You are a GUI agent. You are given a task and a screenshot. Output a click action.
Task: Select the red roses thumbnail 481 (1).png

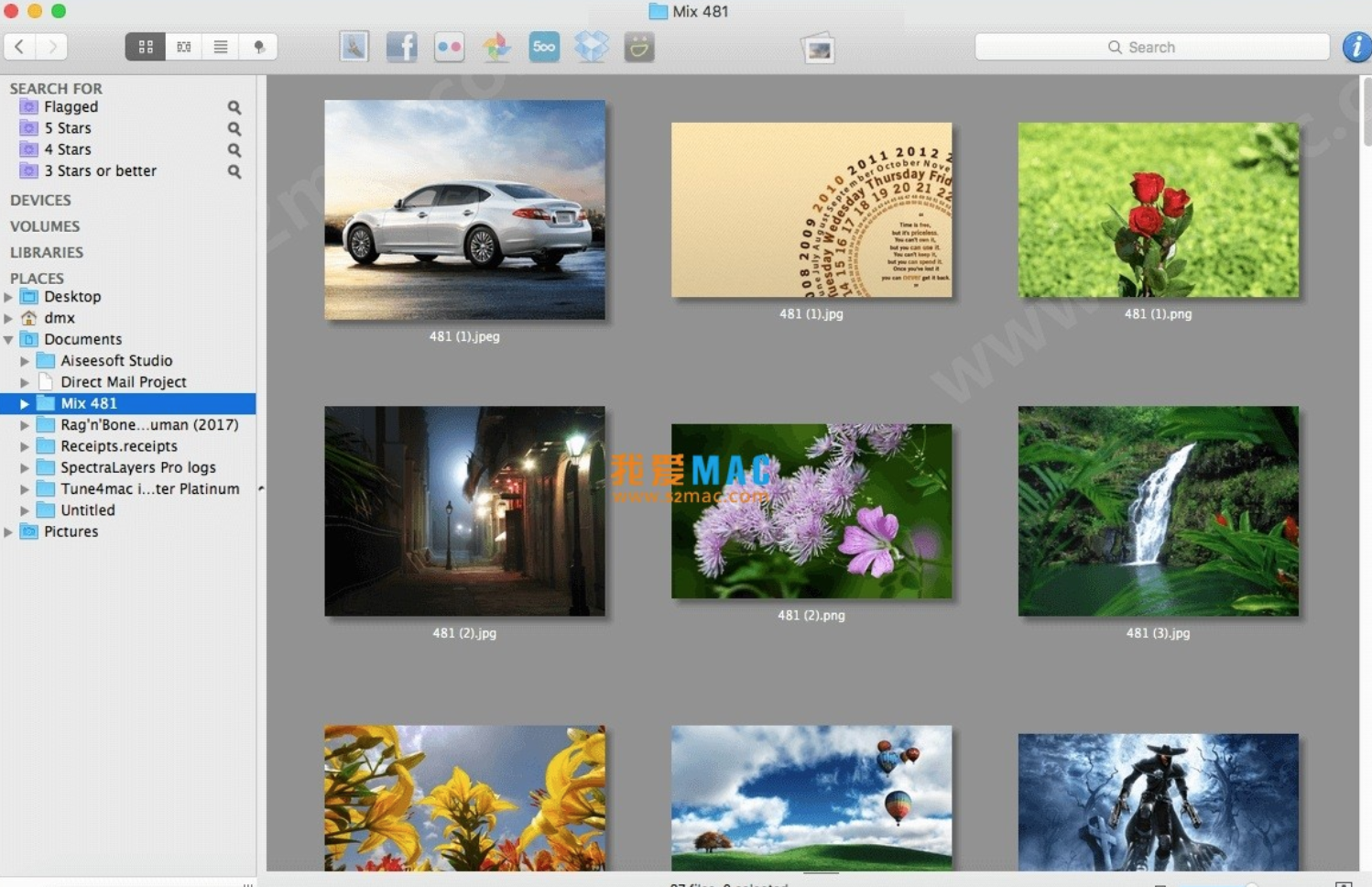pos(1159,210)
